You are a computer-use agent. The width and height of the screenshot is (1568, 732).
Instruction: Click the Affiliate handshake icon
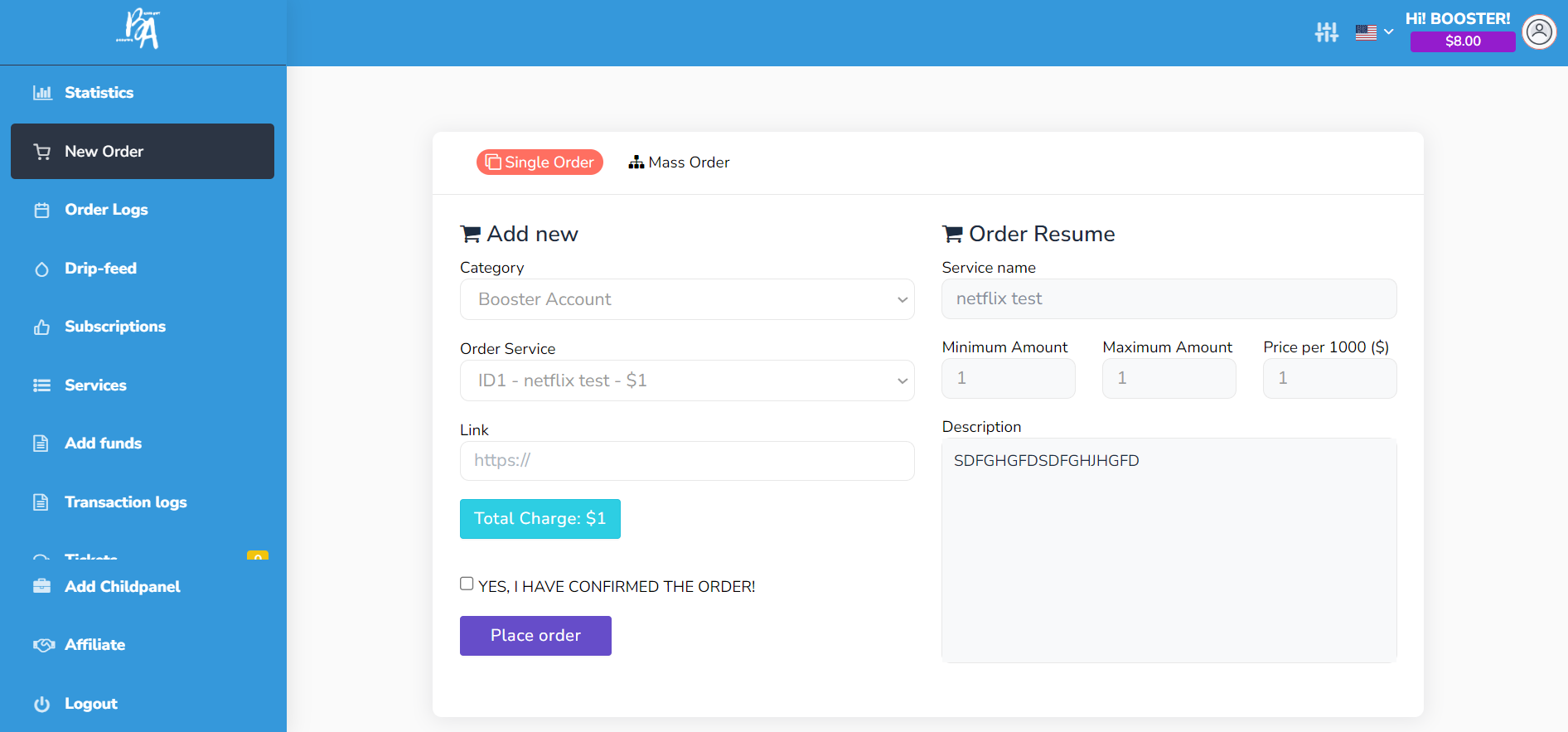(x=44, y=645)
